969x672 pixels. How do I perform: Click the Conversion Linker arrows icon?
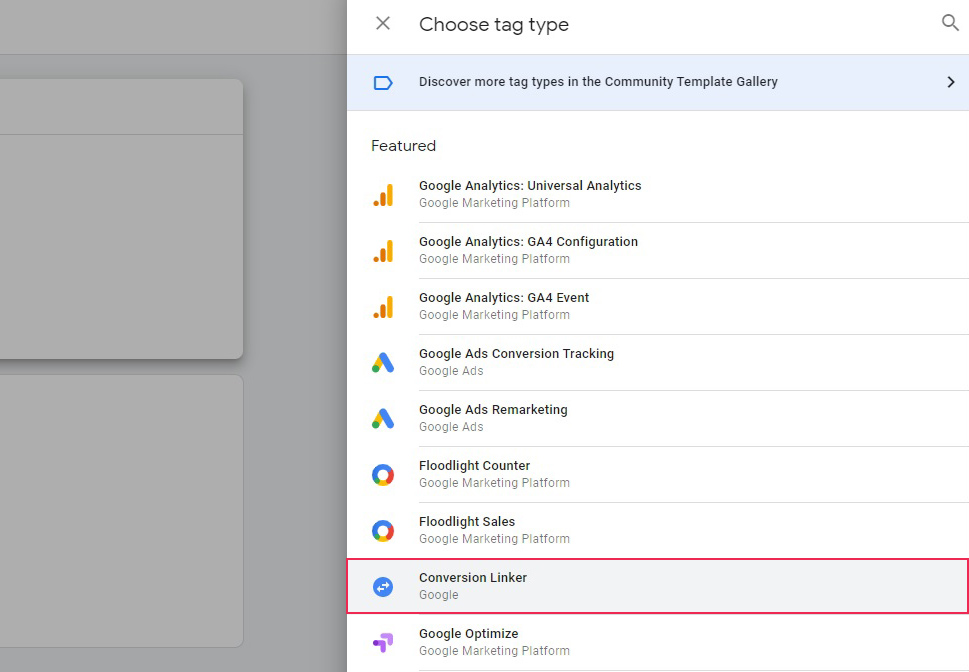coord(383,587)
